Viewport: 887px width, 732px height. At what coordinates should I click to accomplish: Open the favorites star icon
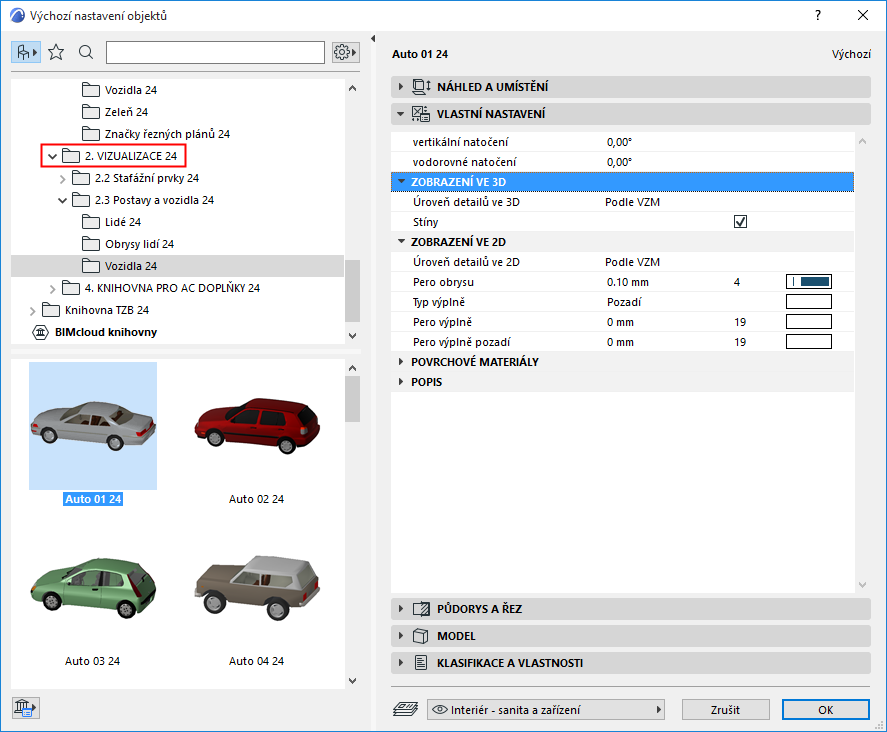coord(56,52)
